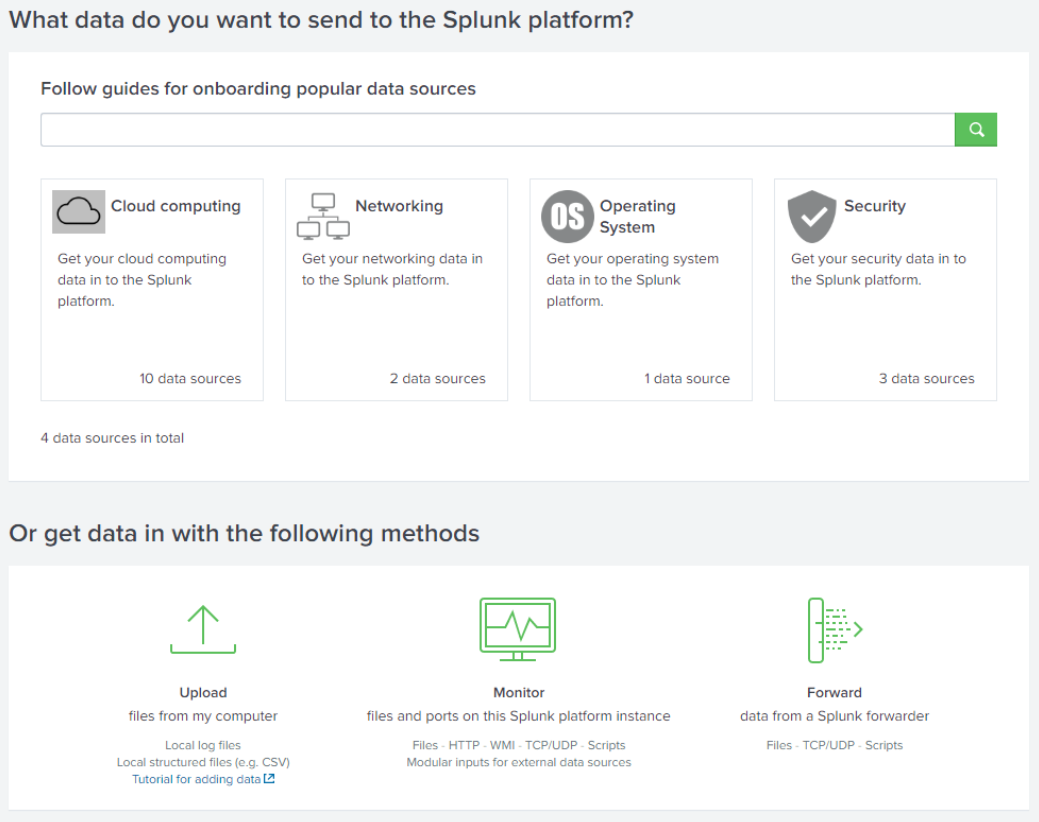Image resolution: width=1039 pixels, height=822 pixels.
Task: Select the Security card title
Action: click(x=874, y=206)
